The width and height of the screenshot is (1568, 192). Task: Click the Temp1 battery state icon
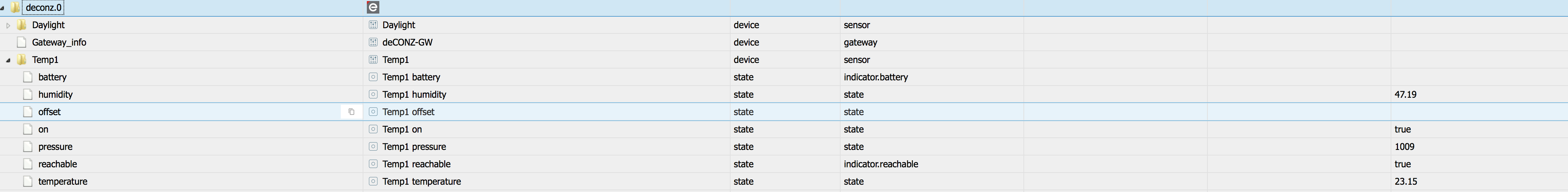pos(373,77)
